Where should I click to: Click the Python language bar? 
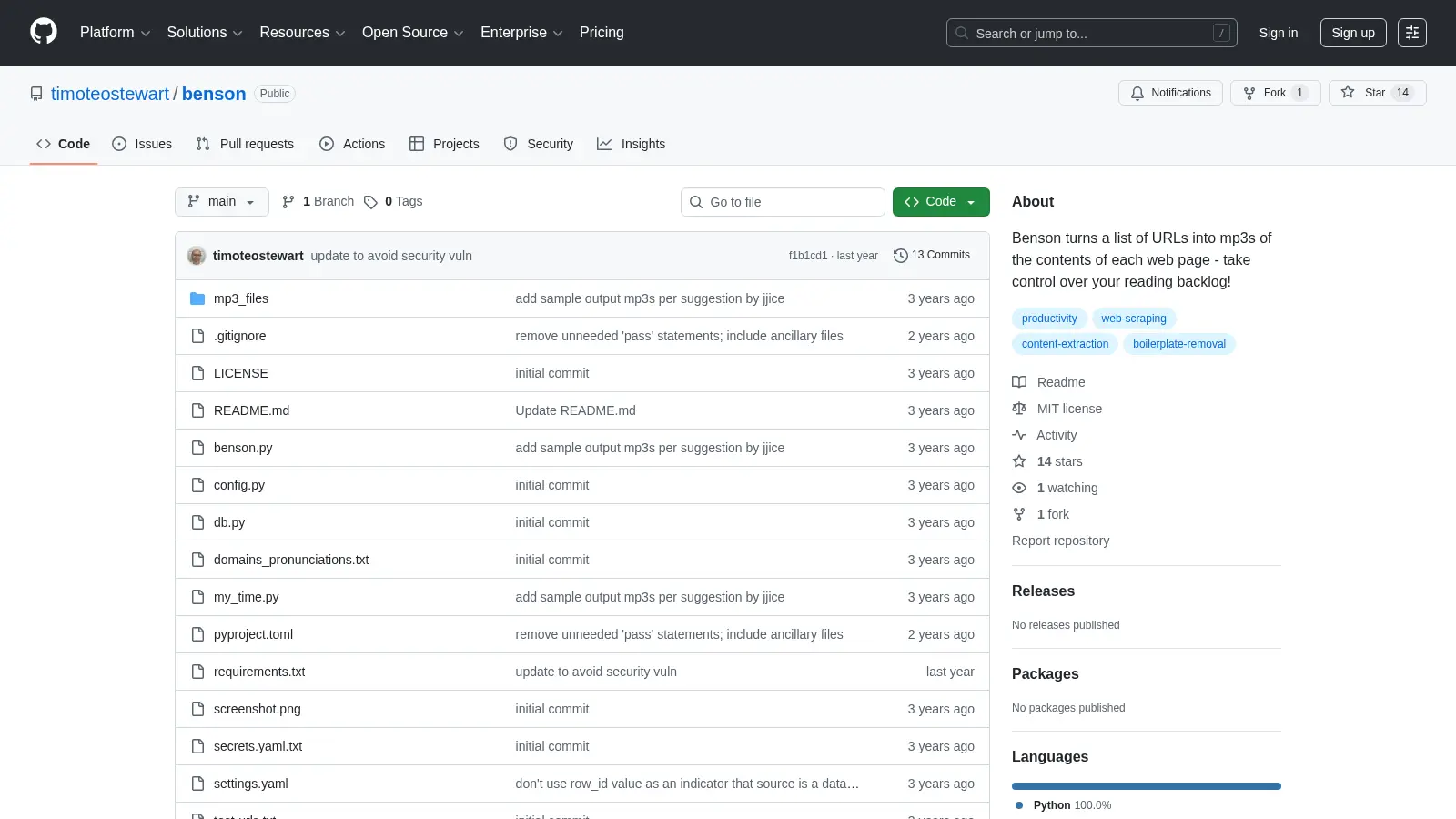[x=1147, y=786]
